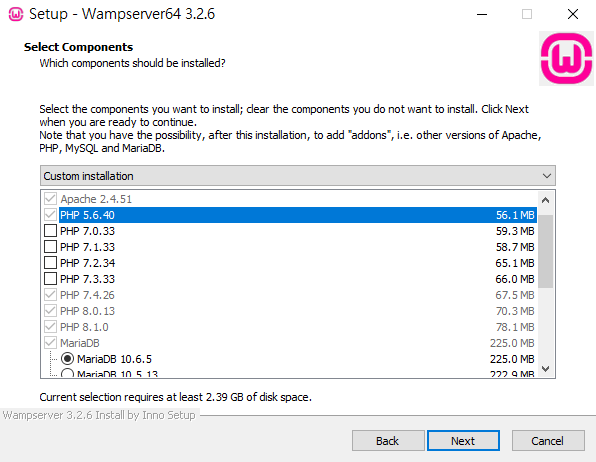Click the Wampserver icon in the title bar
This screenshot has width=596, height=462.
tap(16, 14)
